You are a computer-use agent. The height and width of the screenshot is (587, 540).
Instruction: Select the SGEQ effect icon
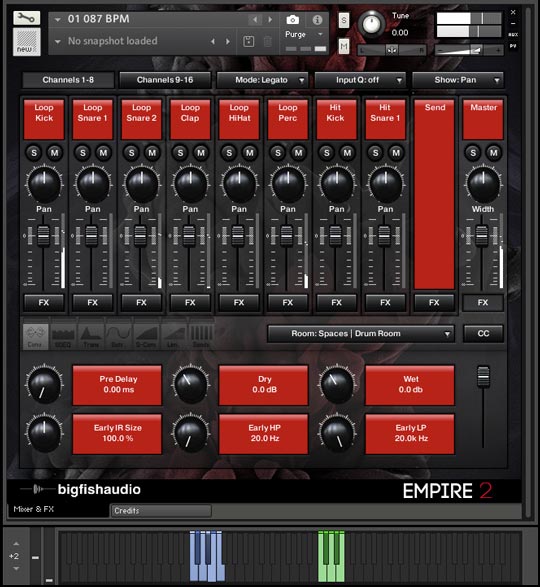63,337
